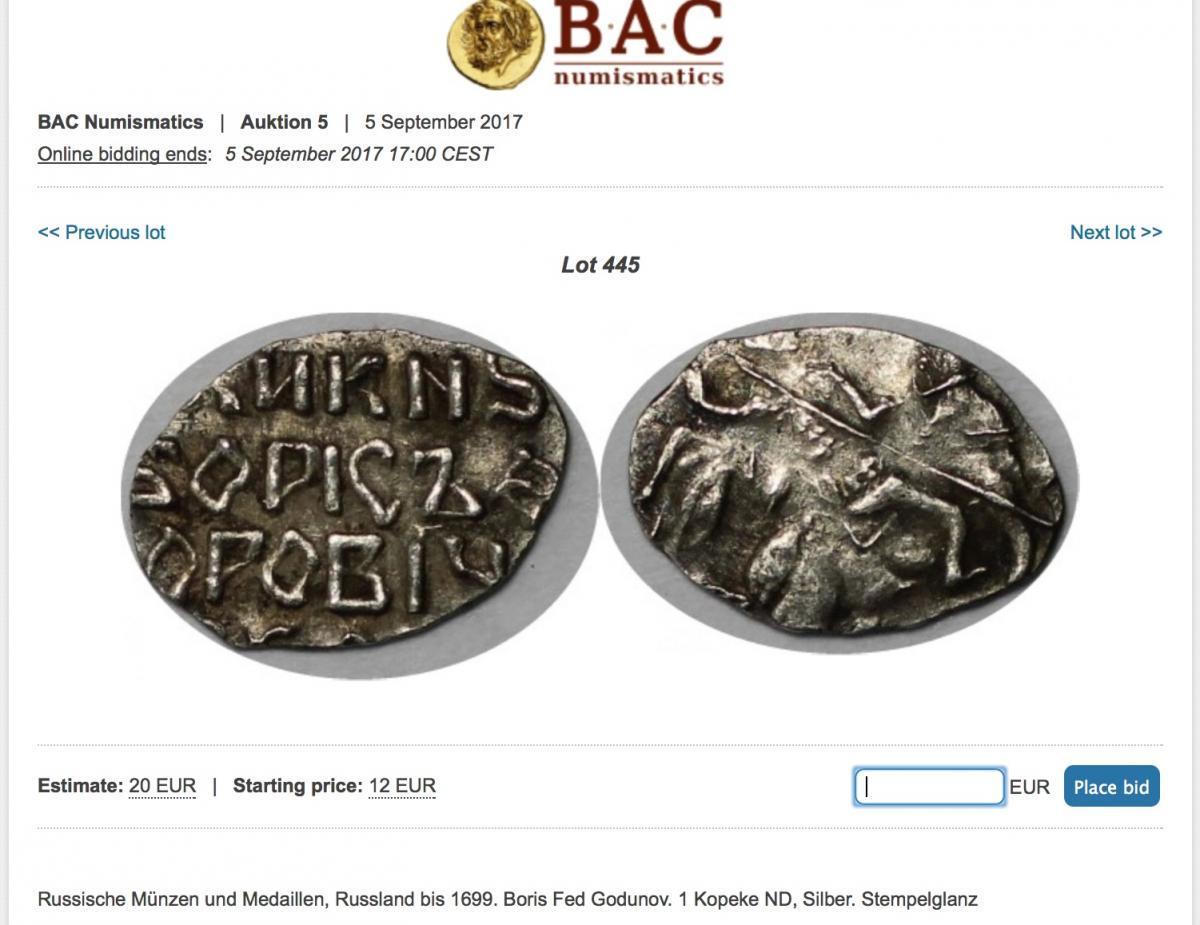The width and height of the screenshot is (1200, 925).
Task: Click the gold coin BAC logo icon
Action: coord(496,44)
